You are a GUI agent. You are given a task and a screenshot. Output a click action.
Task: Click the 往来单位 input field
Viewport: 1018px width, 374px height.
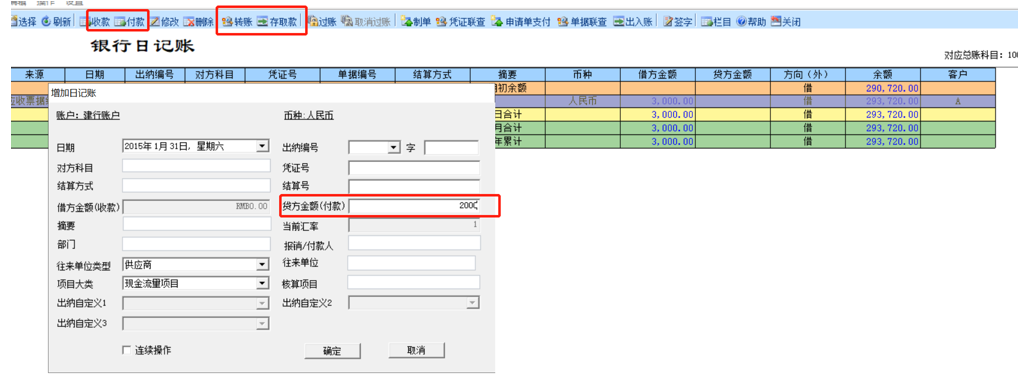pyautogui.click(x=412, y=263)
